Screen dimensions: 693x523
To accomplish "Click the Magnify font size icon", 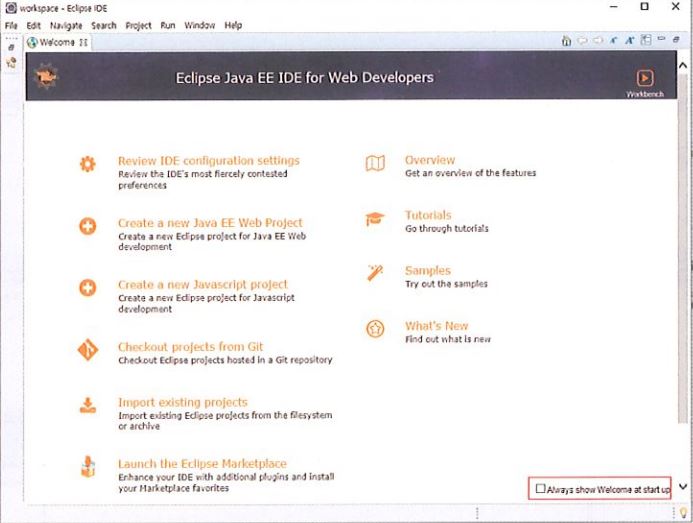I will pos(629,41).
